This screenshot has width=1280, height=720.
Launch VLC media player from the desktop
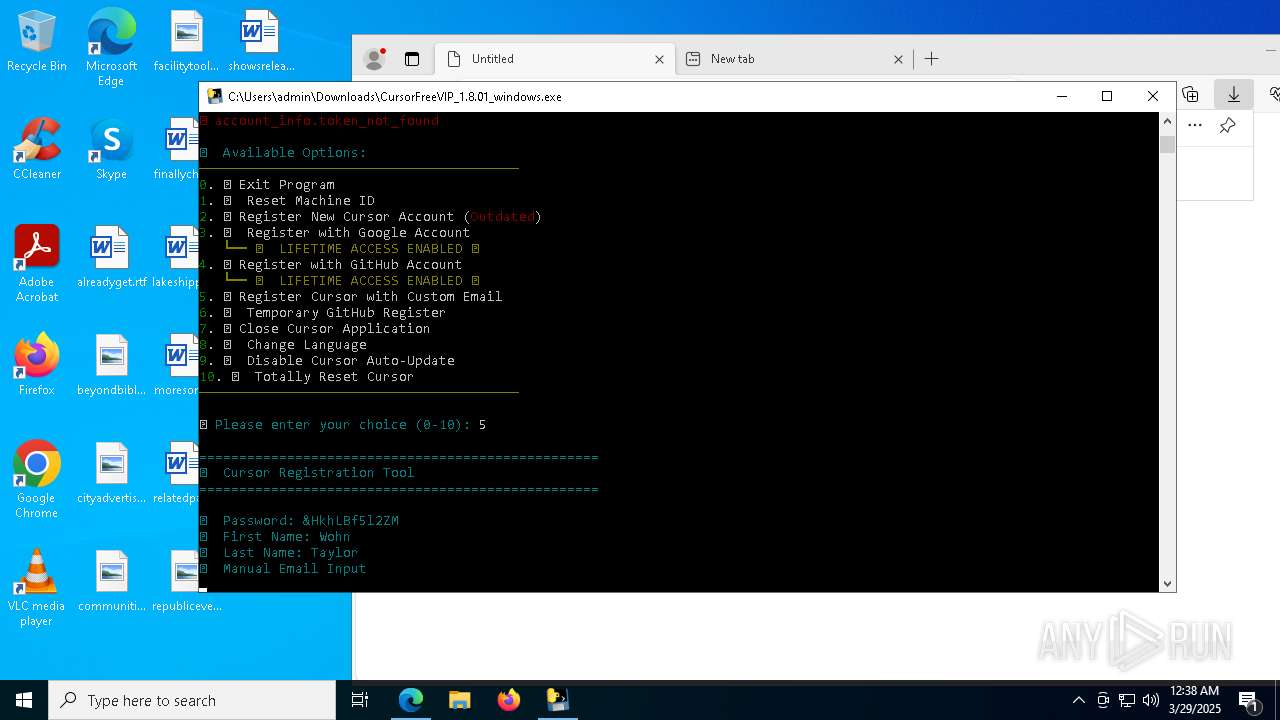pos(36,588)
